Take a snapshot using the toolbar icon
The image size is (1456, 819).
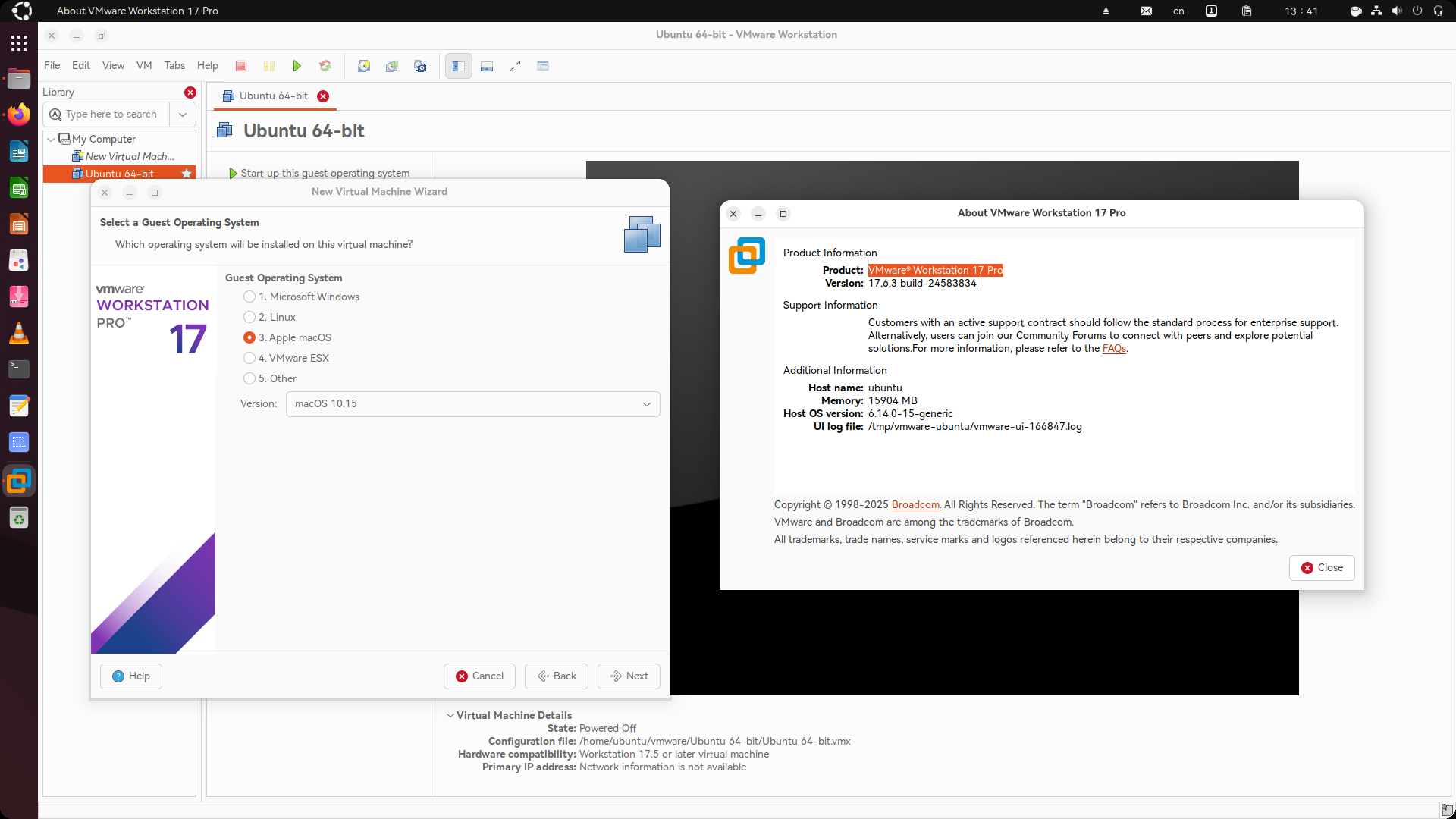click(x=364, y=66)
